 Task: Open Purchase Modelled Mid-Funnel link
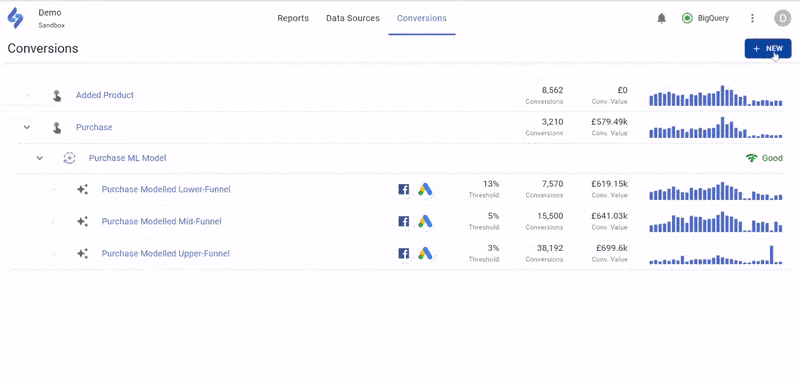pyautogui.click(x=161, y=221)
